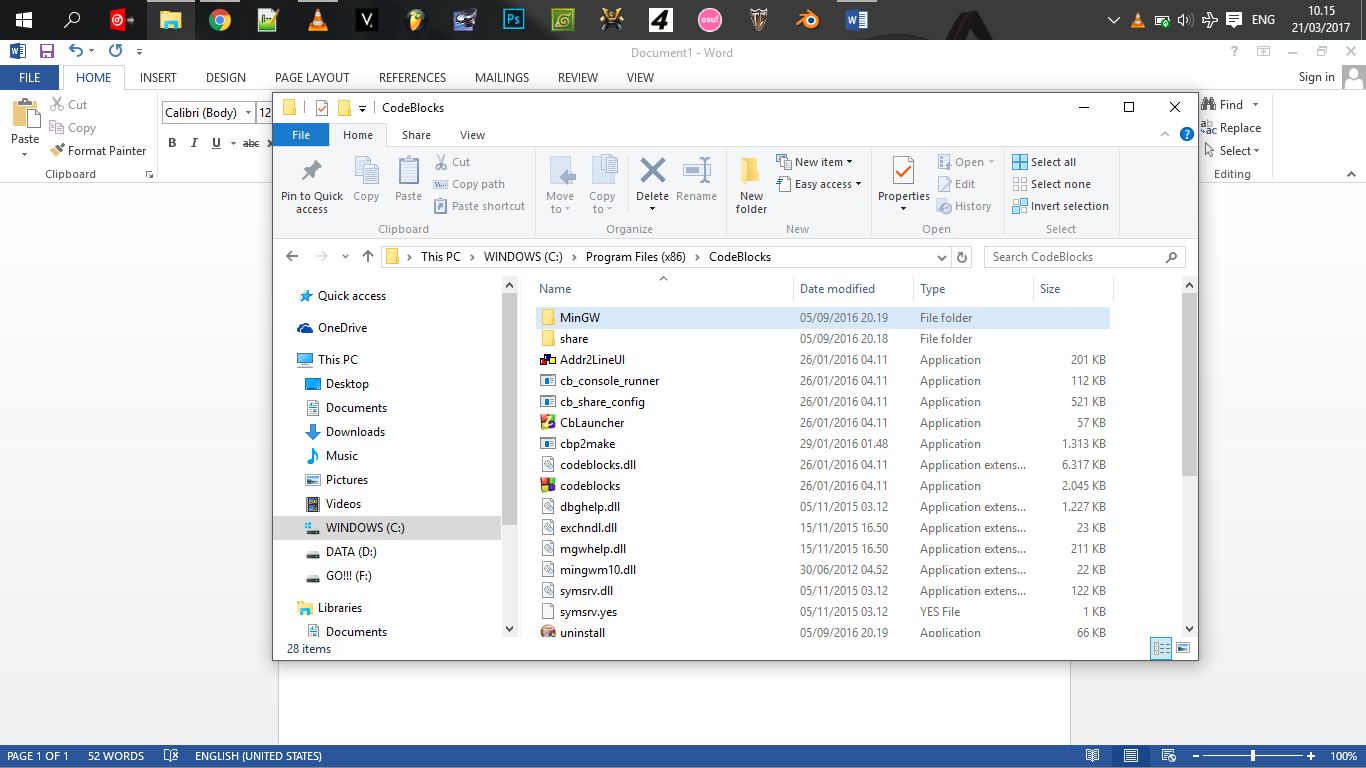This screenshot has width=1366, height=768.
Task: Click the Pin to Quick access icon
Action: 311,183
